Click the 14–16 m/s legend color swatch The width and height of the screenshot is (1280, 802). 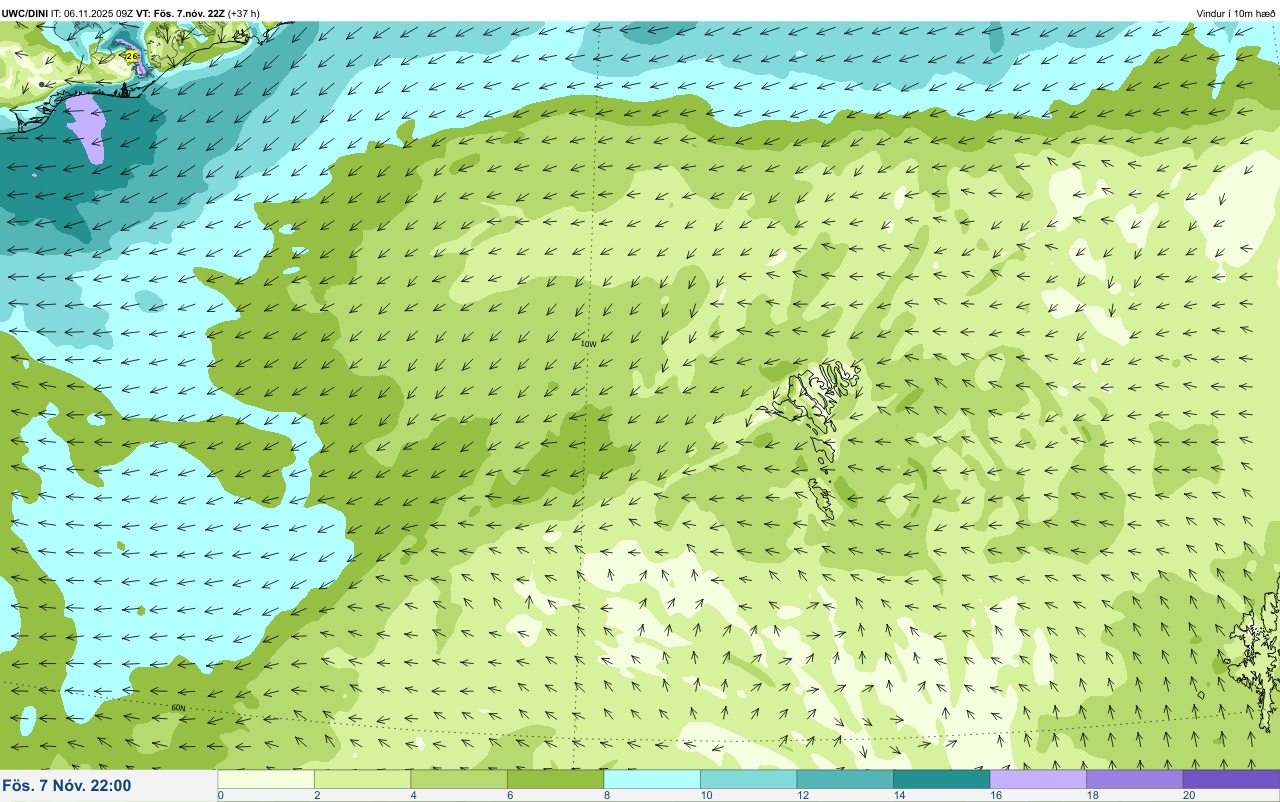coord(941,779)
